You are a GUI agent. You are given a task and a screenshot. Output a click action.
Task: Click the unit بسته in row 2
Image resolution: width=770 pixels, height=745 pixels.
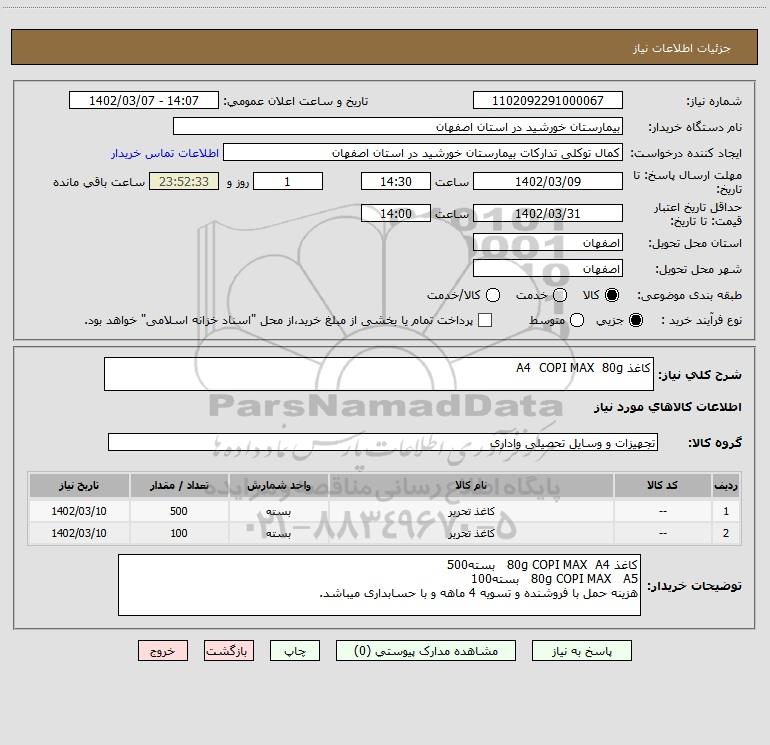(278, 533)
